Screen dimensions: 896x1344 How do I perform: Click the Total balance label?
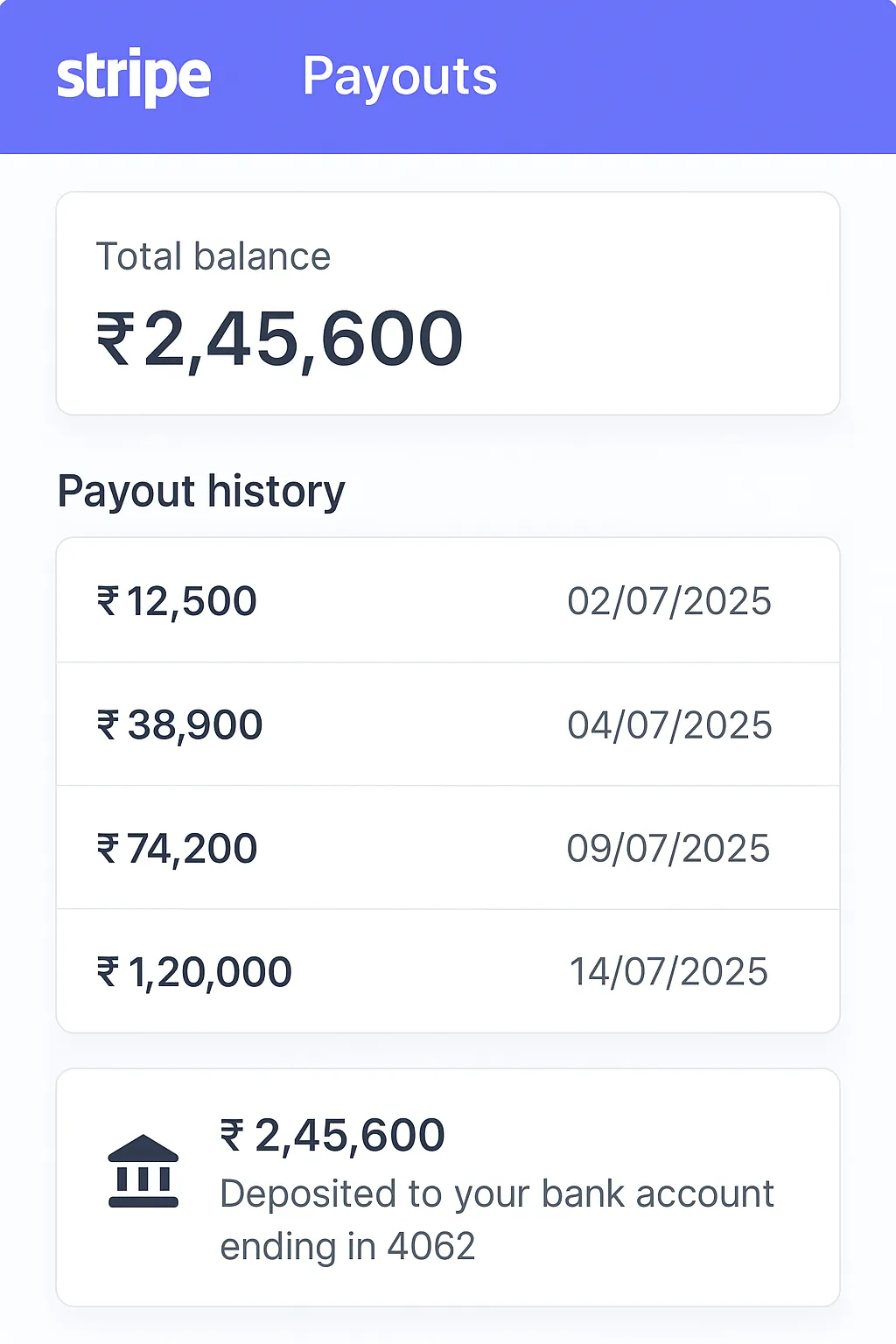(x=213, y=257)
